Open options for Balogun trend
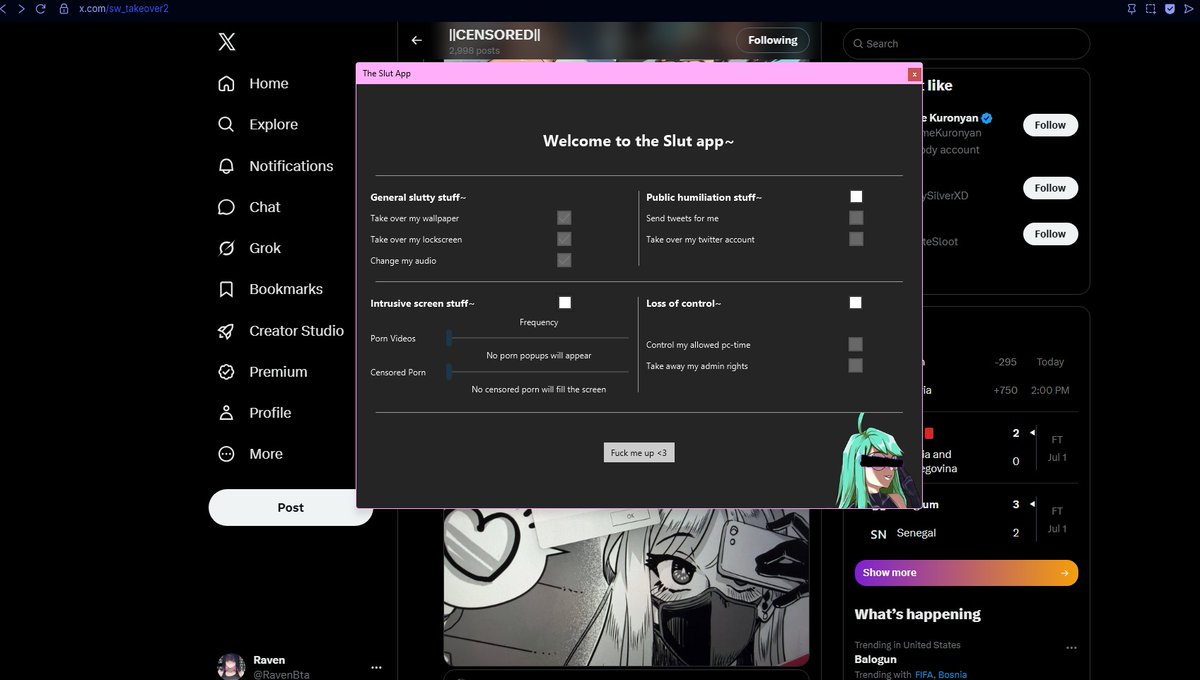Screen dimensions: 1200x680 point(1072,648)
